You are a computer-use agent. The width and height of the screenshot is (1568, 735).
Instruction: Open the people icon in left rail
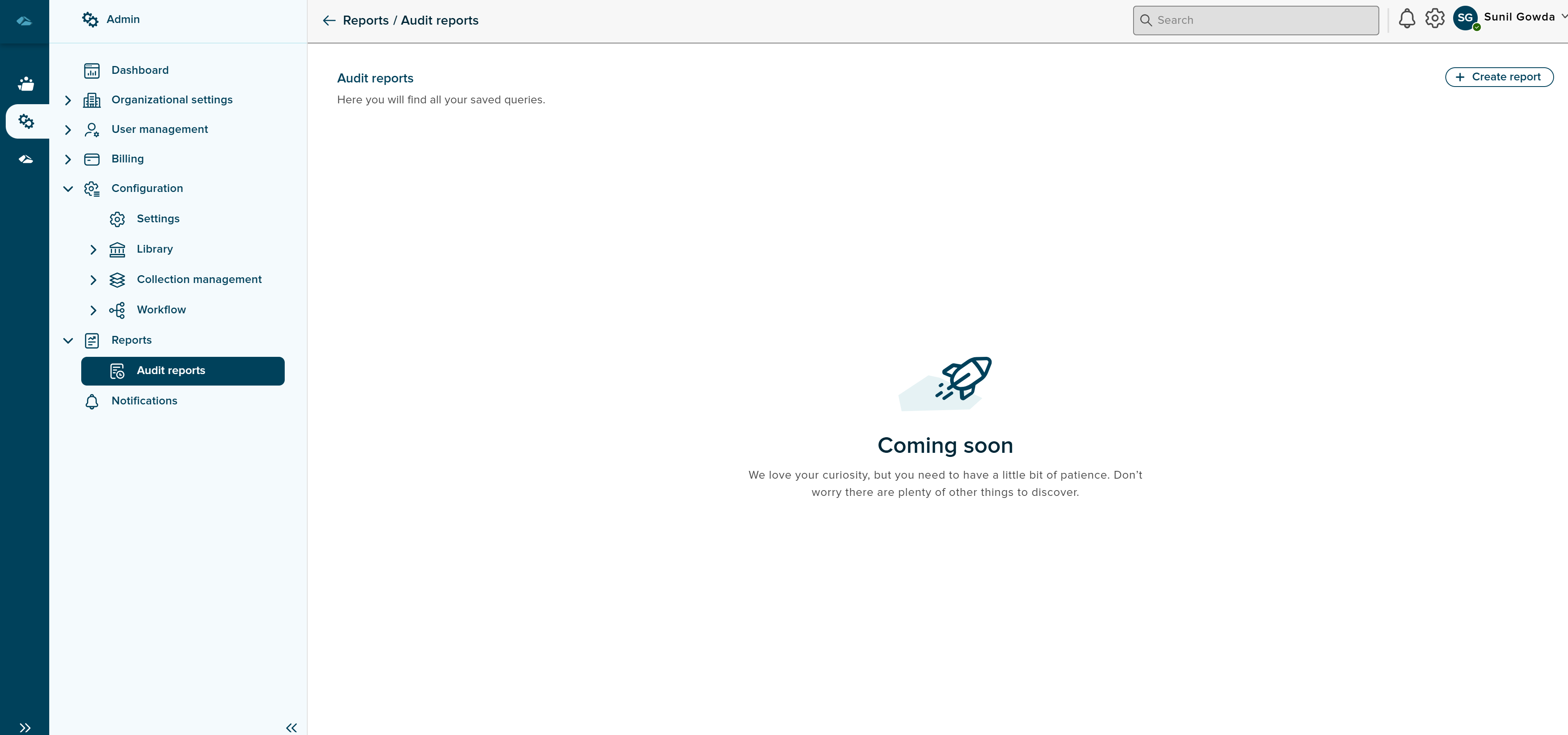coord(25,84)
